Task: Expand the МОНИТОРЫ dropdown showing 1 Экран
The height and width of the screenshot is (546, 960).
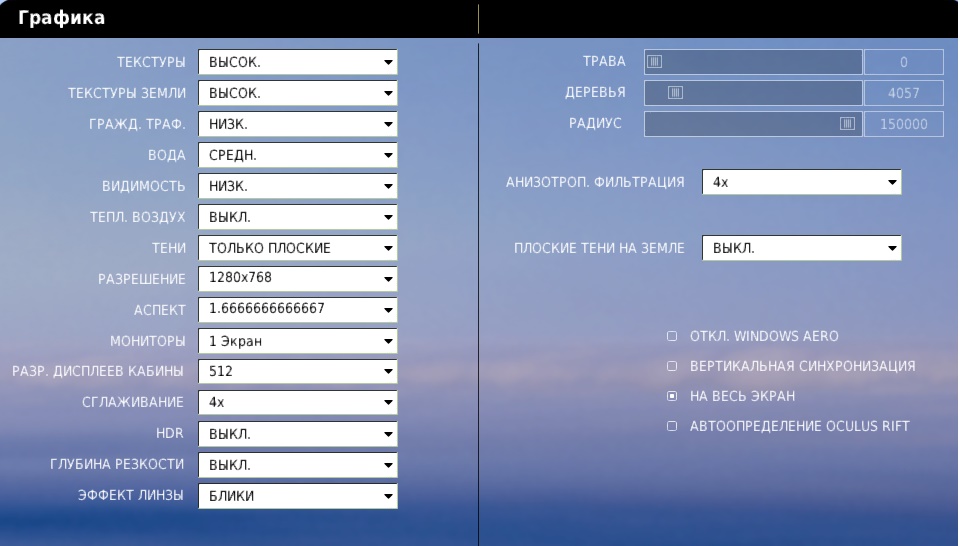Action: tap(298, 341)
